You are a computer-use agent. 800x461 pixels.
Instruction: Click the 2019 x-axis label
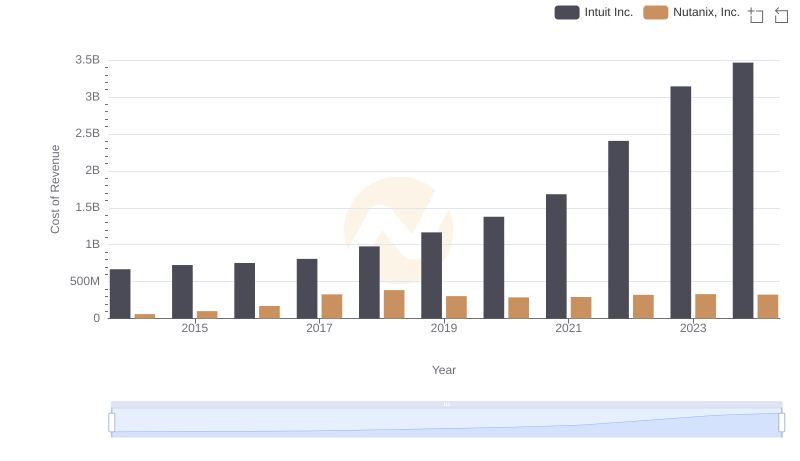[x=444, y=328]
